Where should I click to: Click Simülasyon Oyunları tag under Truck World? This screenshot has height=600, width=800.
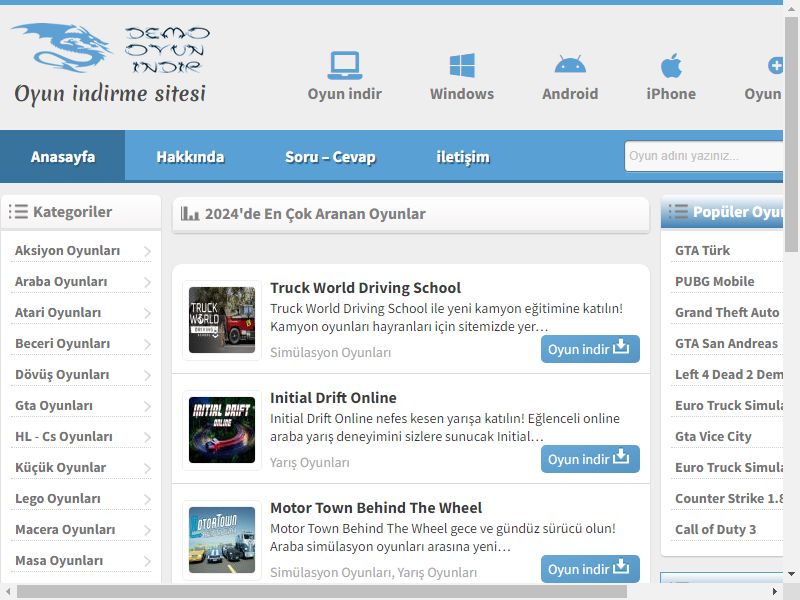[x=331, y=353]
